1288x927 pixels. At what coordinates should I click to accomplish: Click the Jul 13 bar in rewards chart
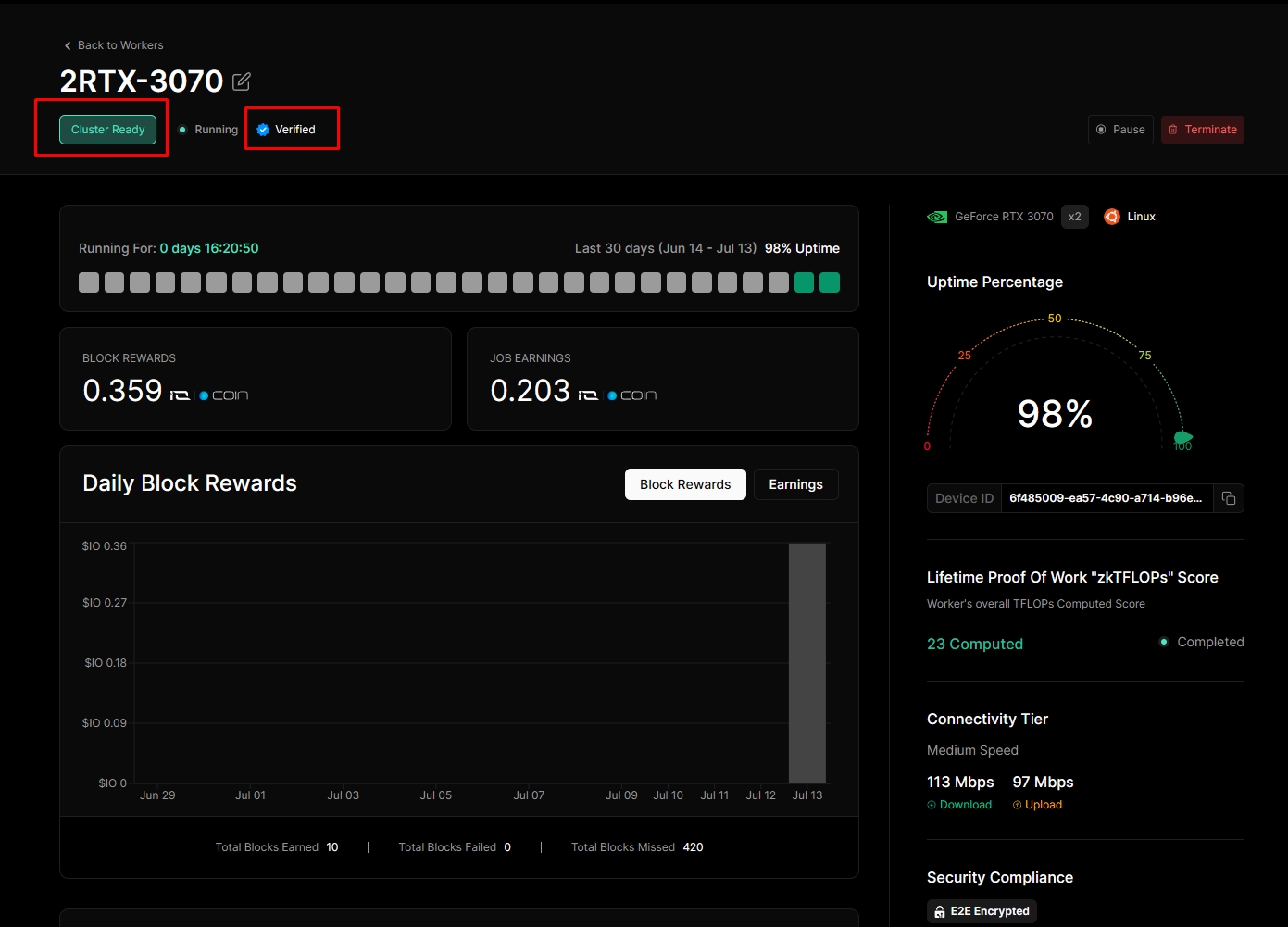coord(807,663)
